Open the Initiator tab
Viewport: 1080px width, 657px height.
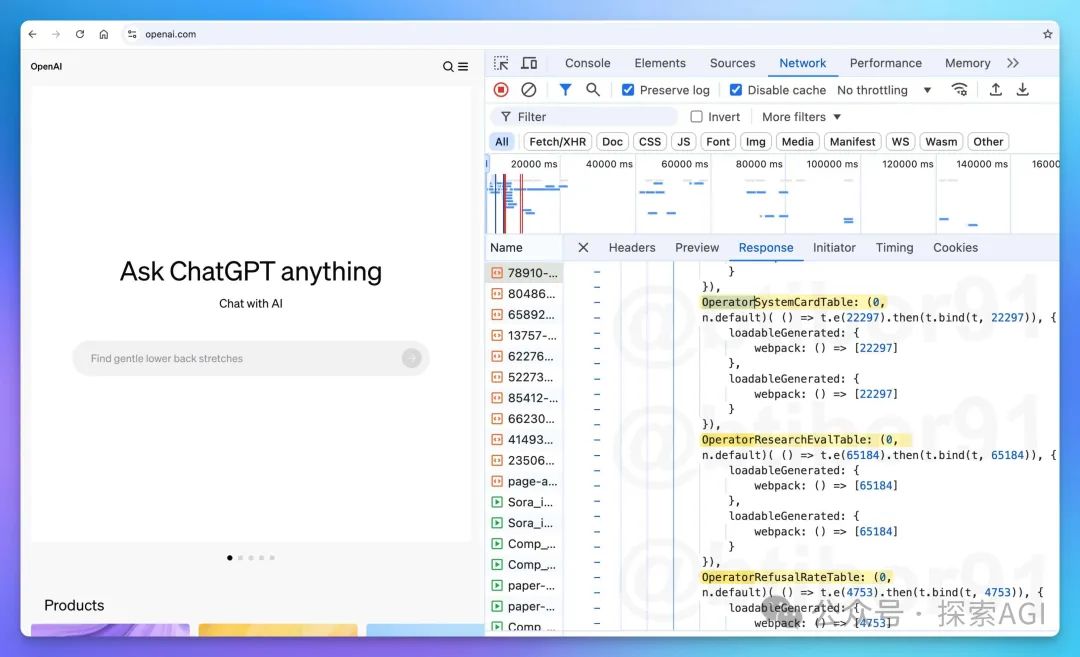[x=834, y=248]
